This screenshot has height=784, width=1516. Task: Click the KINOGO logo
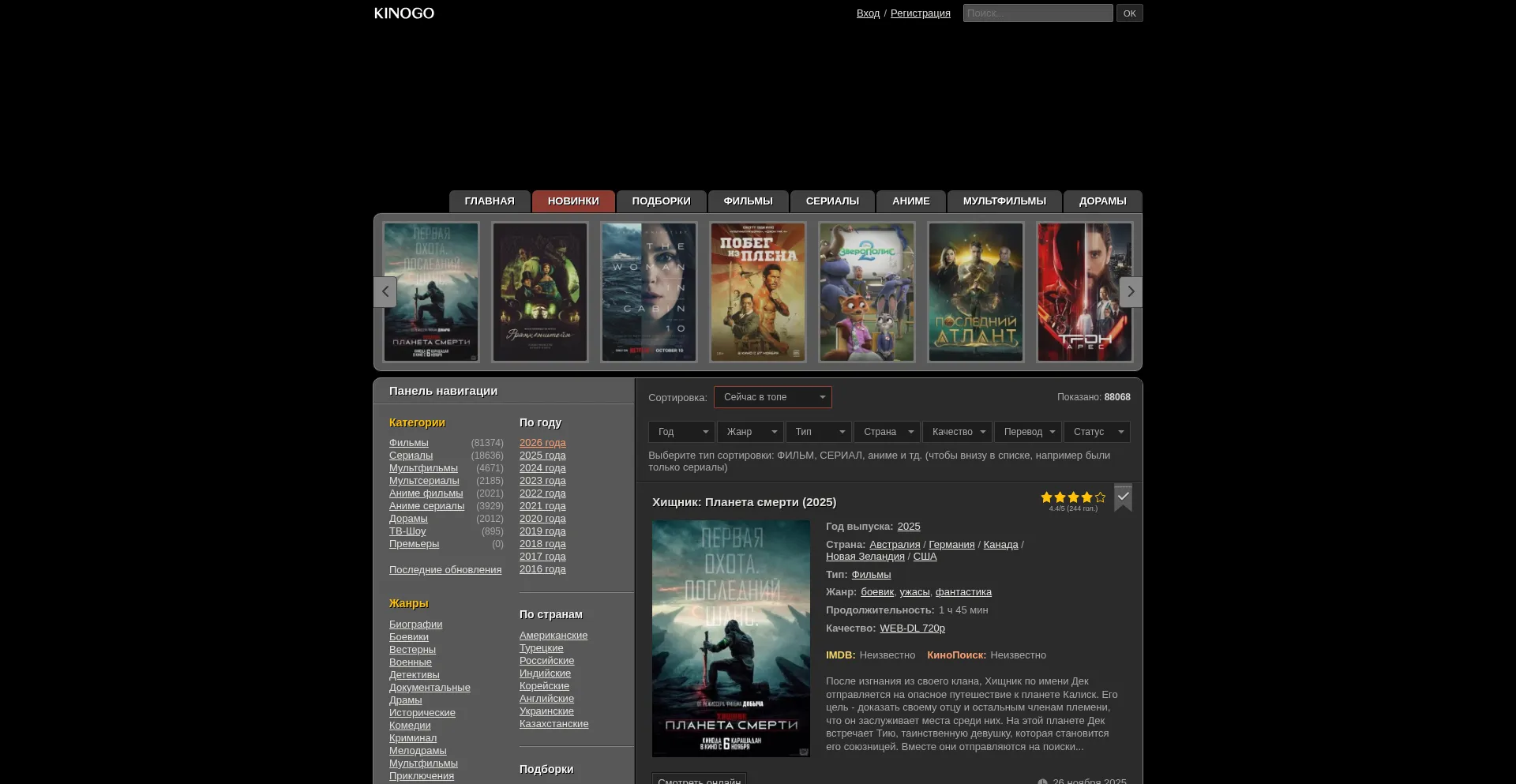pos(403,13)
